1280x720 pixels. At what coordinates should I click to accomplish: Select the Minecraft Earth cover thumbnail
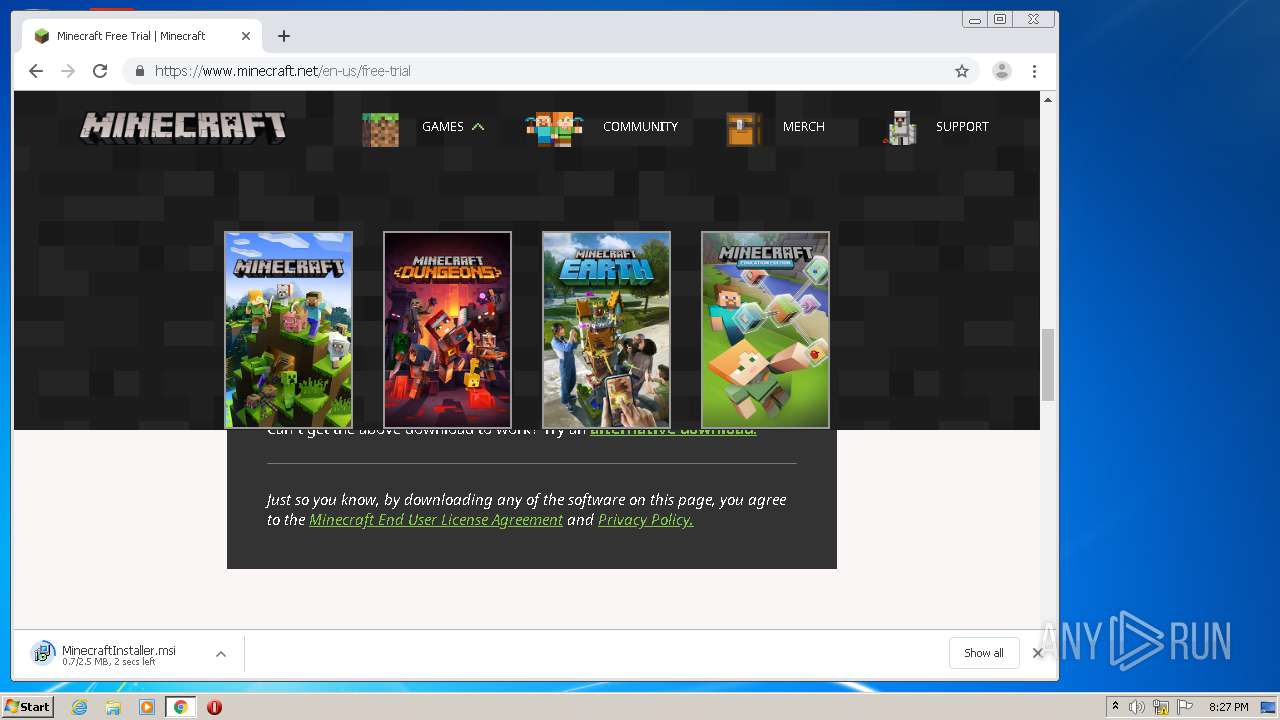(x=606, y=330)
